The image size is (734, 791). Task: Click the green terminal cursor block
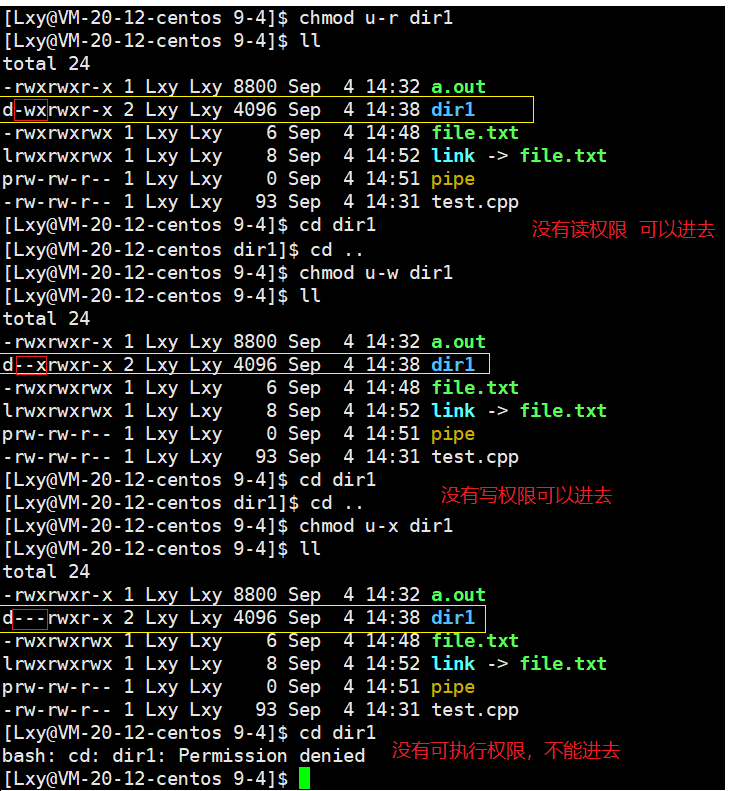(304, 779)
